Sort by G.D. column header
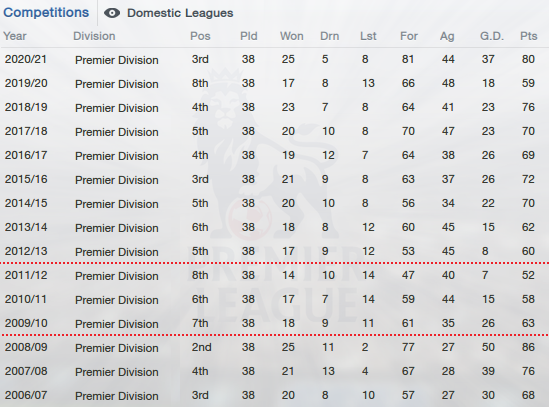The height and width of the screenshot is (407, 549). 492,36
